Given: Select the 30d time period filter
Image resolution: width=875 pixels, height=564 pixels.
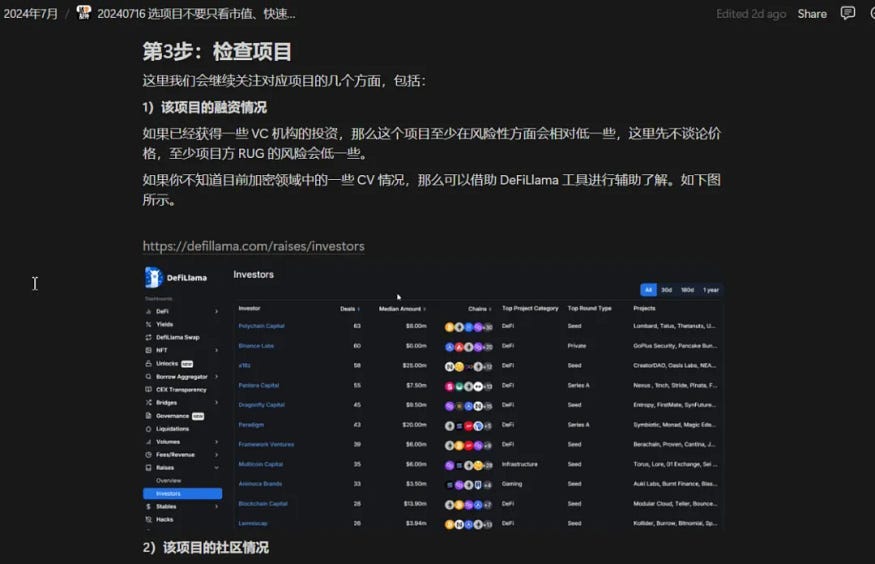Looking at the screenshot, I should (667, 290).
